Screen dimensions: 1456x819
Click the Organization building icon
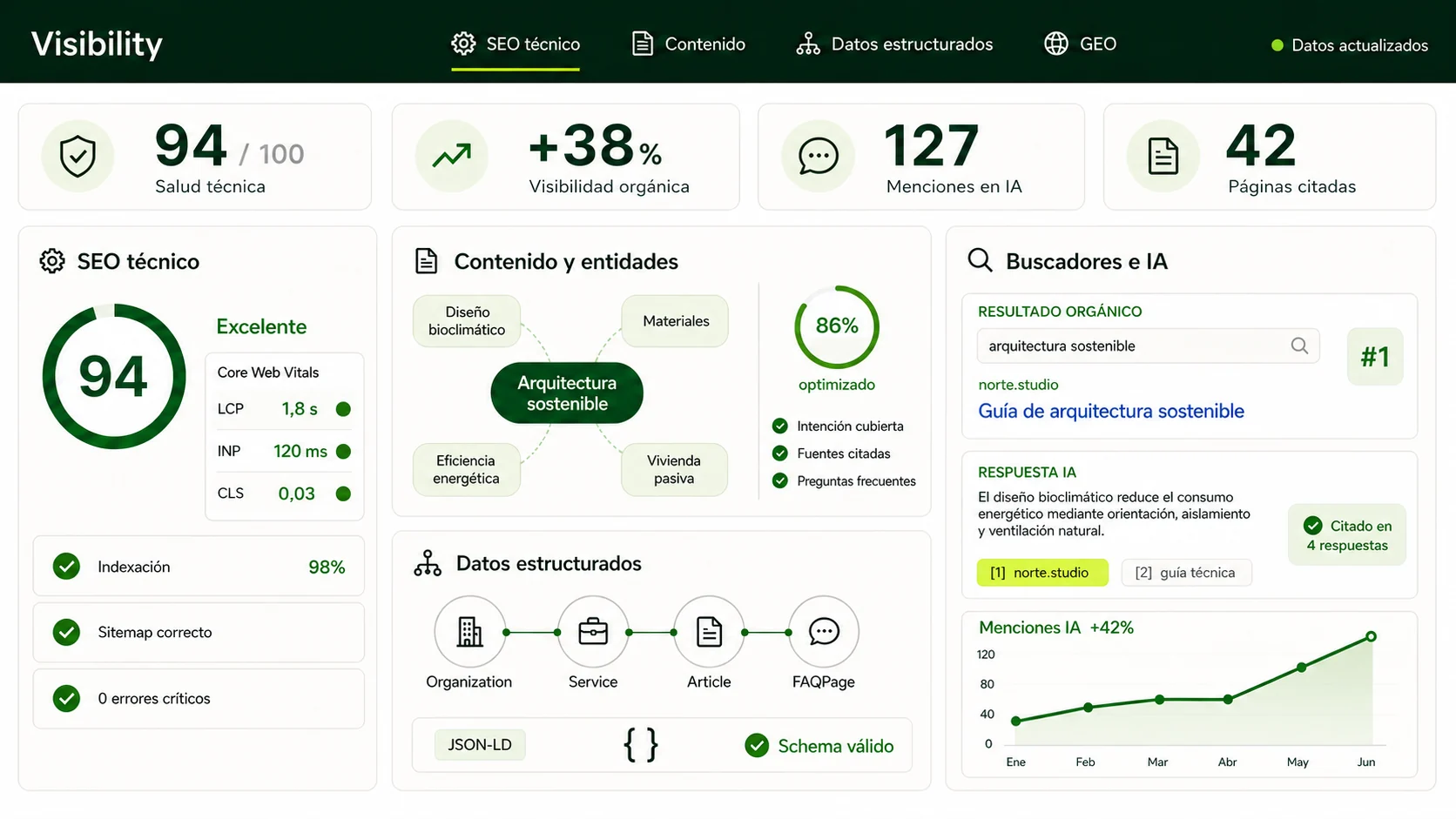click(x=470, y=632)
